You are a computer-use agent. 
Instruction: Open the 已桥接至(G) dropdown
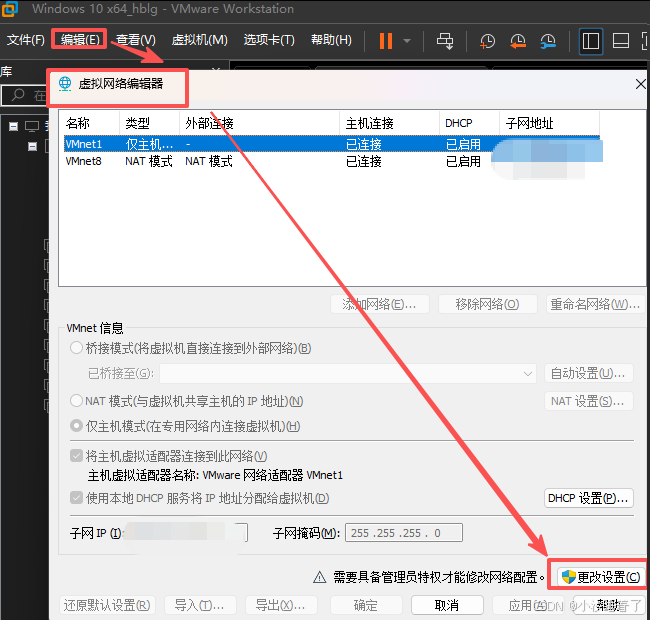point(348,373)
